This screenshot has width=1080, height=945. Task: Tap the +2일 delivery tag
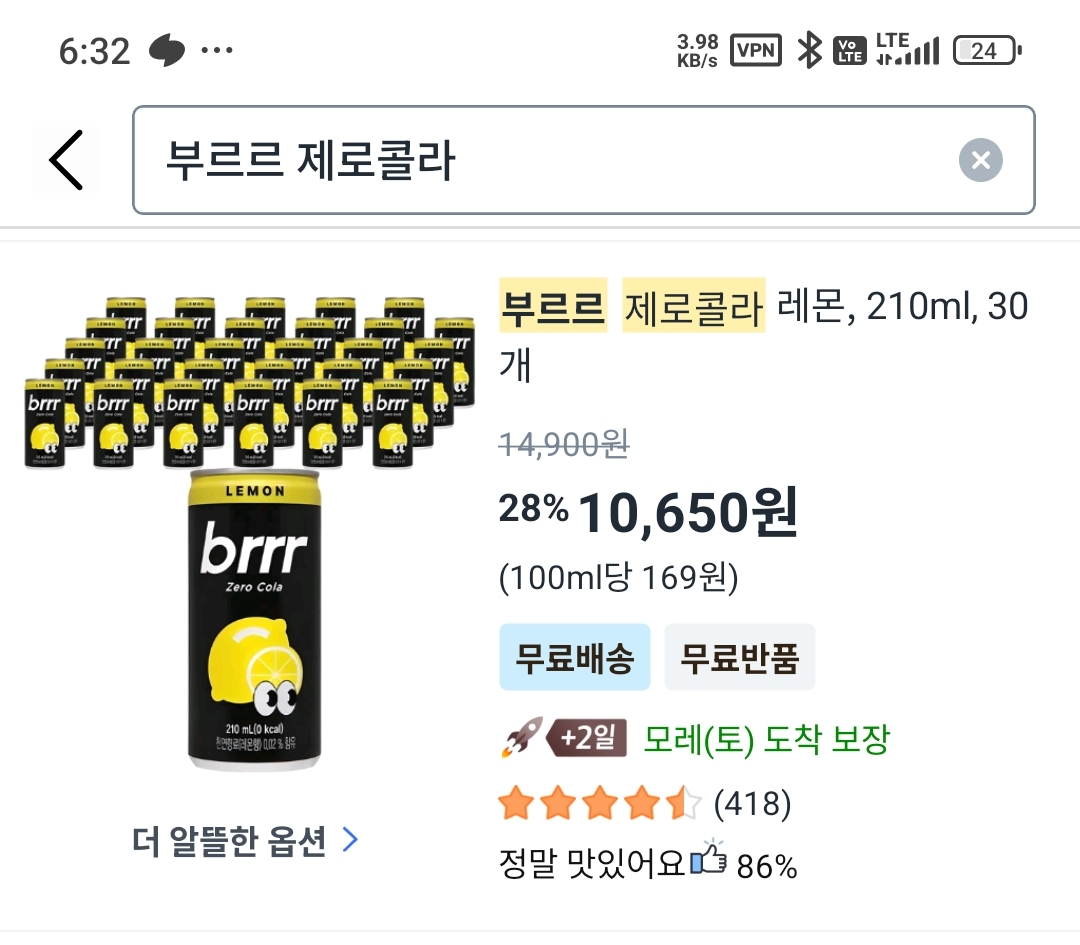tap(588, 739)
